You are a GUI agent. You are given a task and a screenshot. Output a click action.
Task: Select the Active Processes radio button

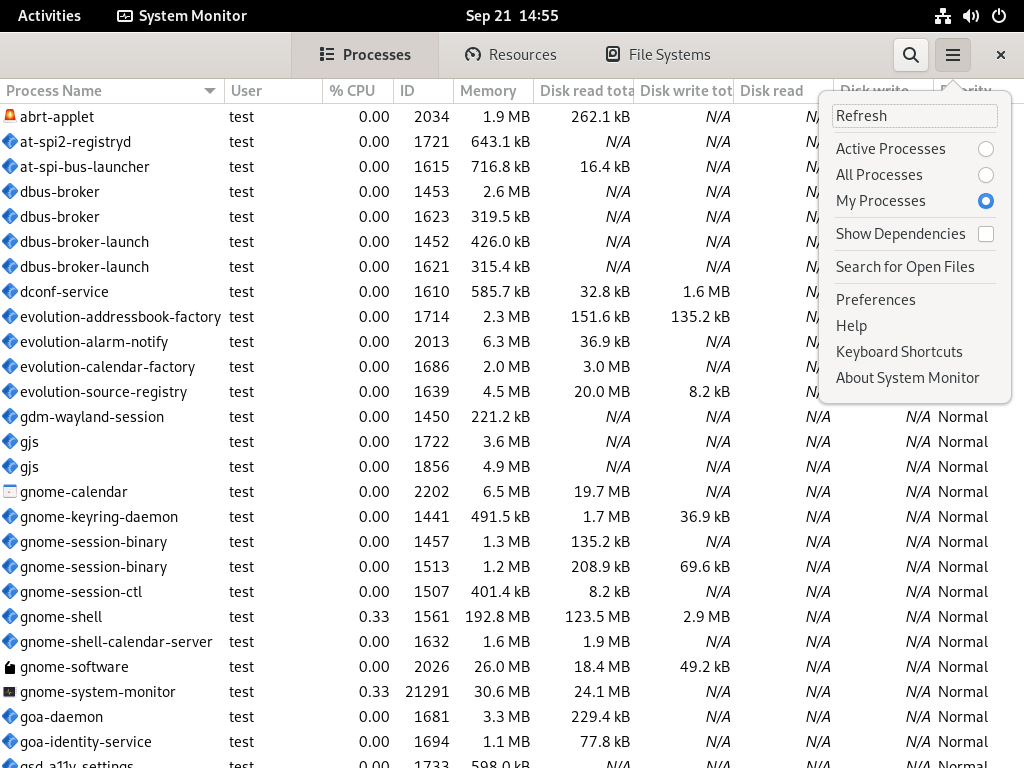985,149
